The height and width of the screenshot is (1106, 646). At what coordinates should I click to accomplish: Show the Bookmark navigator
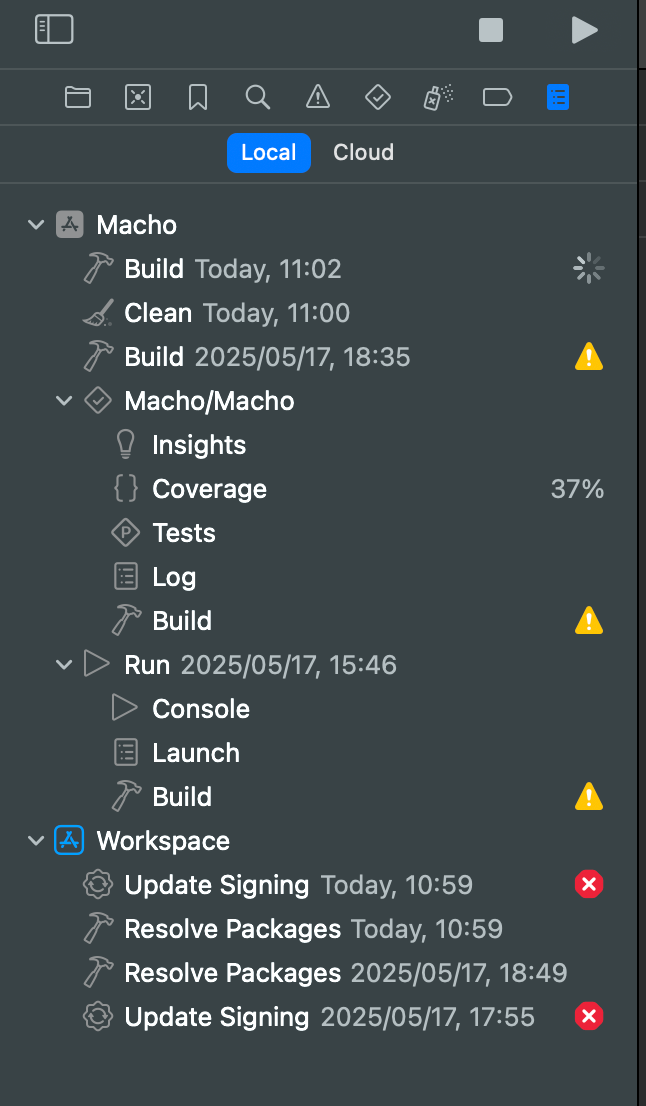[x=198, y=97]
